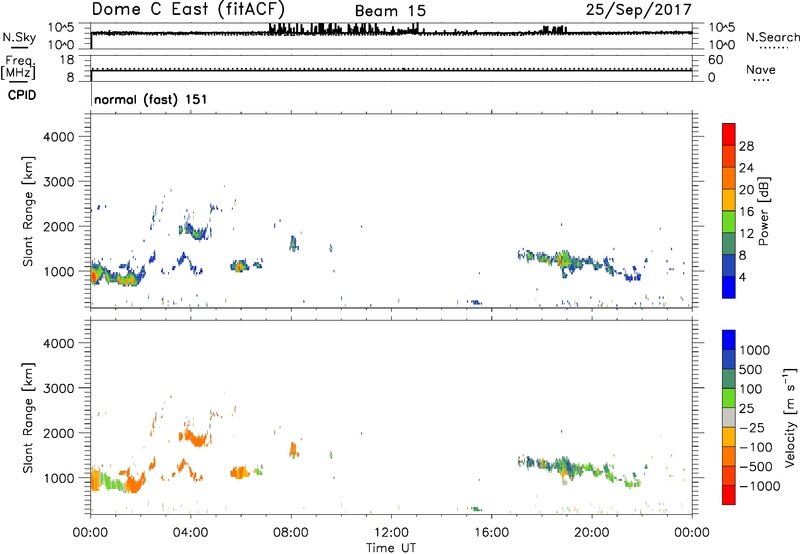Click the "2000" range tick in power panel

[58, 226]
